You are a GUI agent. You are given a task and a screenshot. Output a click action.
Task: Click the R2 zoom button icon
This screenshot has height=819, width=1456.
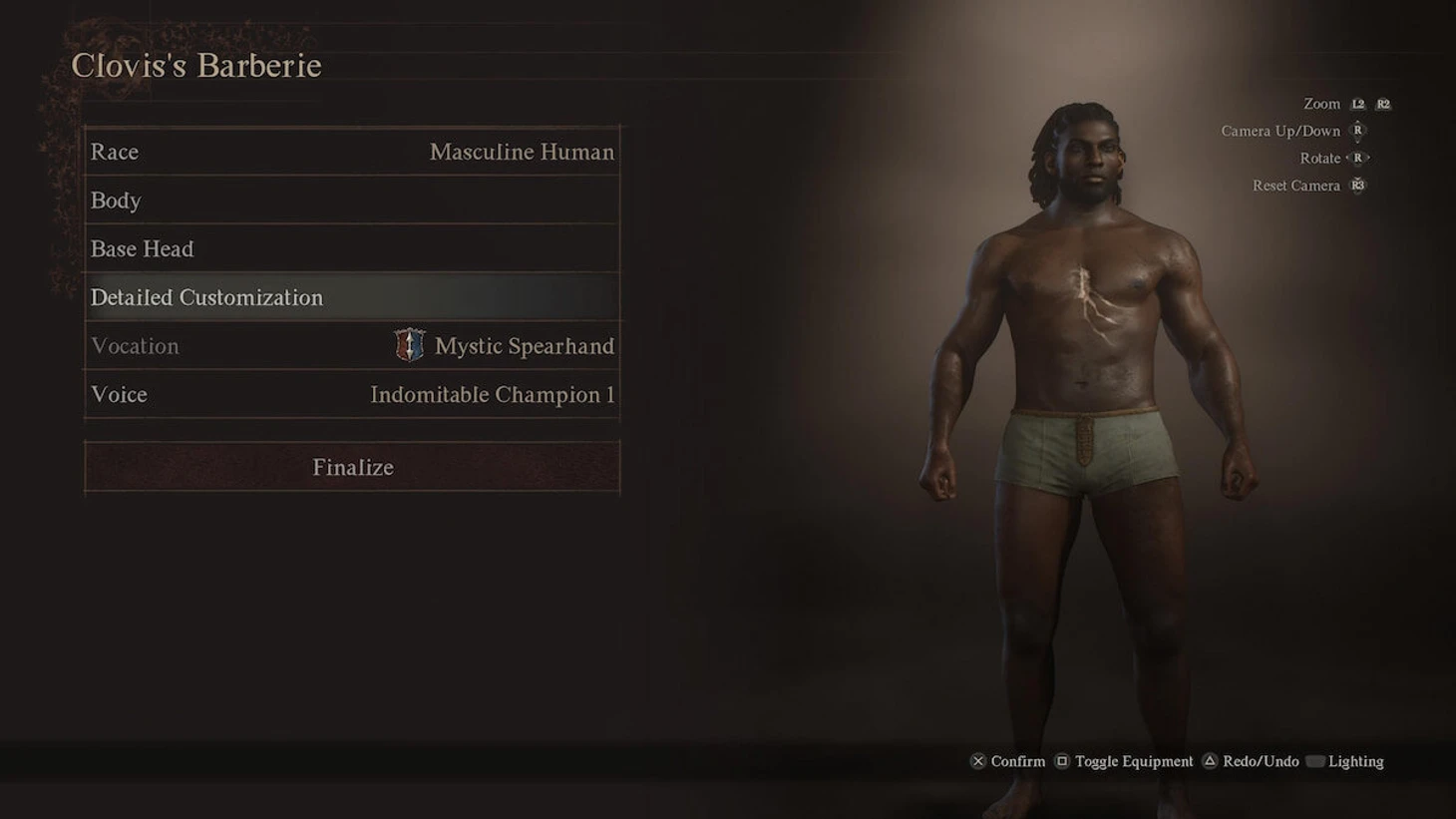tap(1383, 104)
